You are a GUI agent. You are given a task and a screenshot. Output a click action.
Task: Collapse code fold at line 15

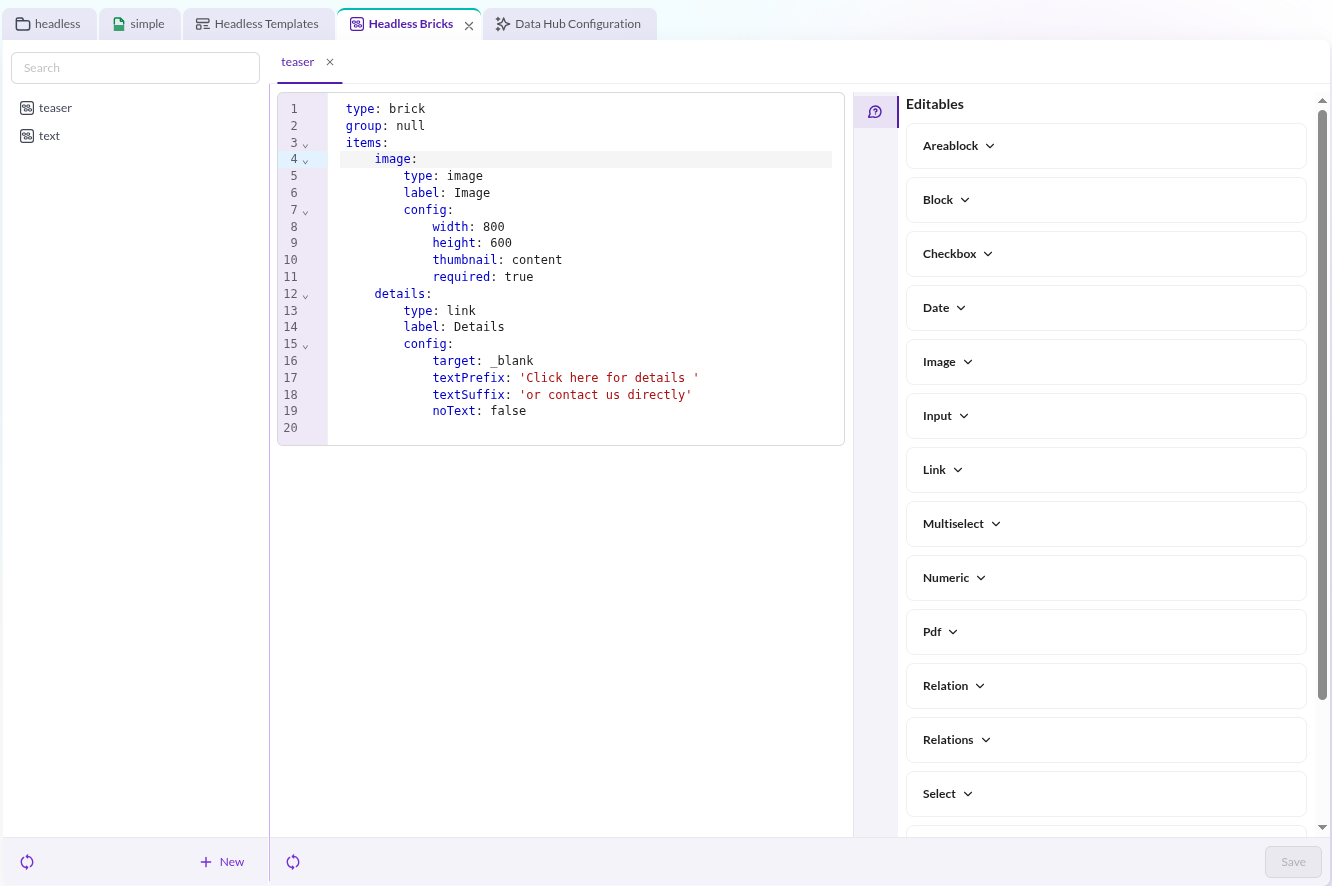coord(306,345)
